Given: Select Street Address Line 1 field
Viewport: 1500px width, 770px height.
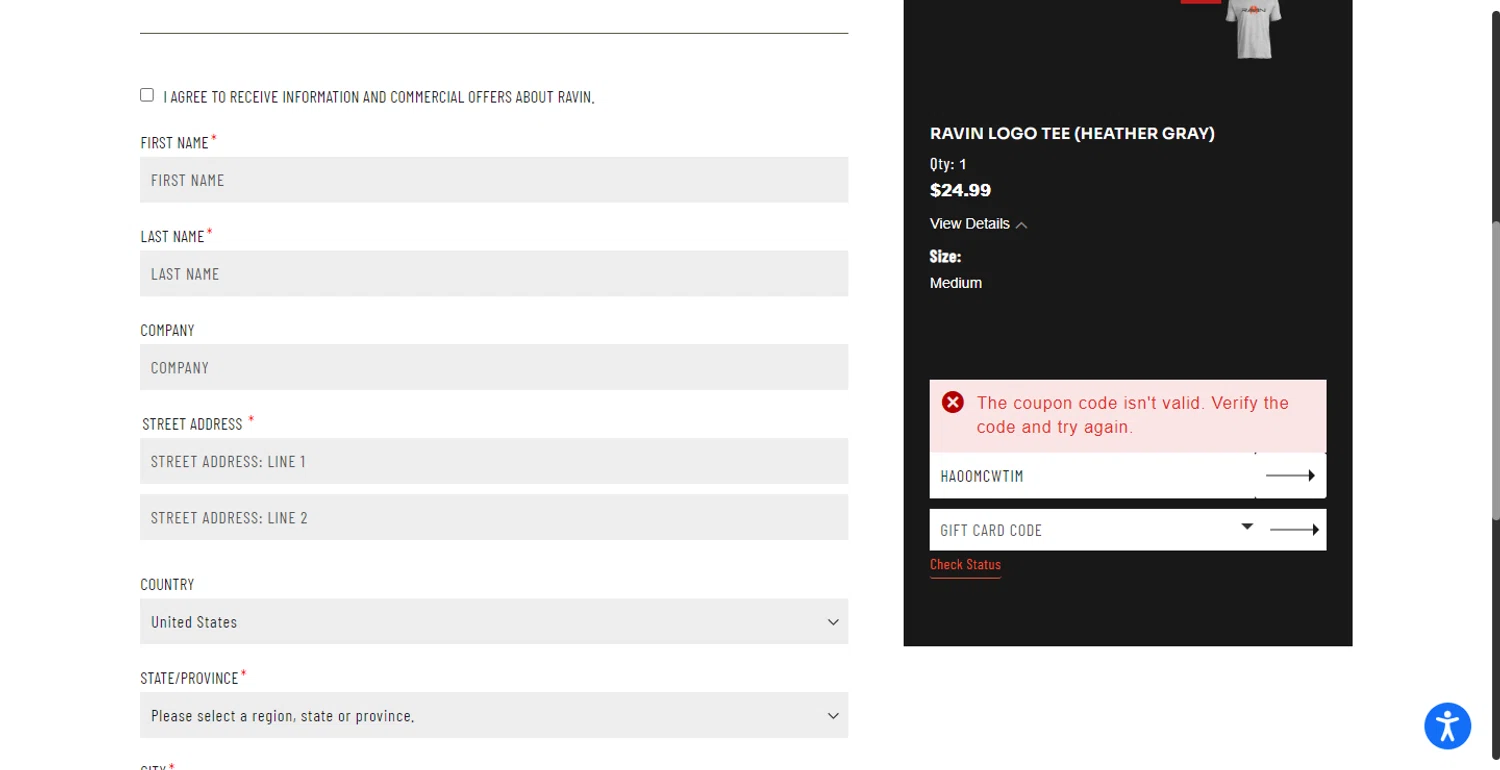Looking at the screenshot, I should (x=494, y=462).
